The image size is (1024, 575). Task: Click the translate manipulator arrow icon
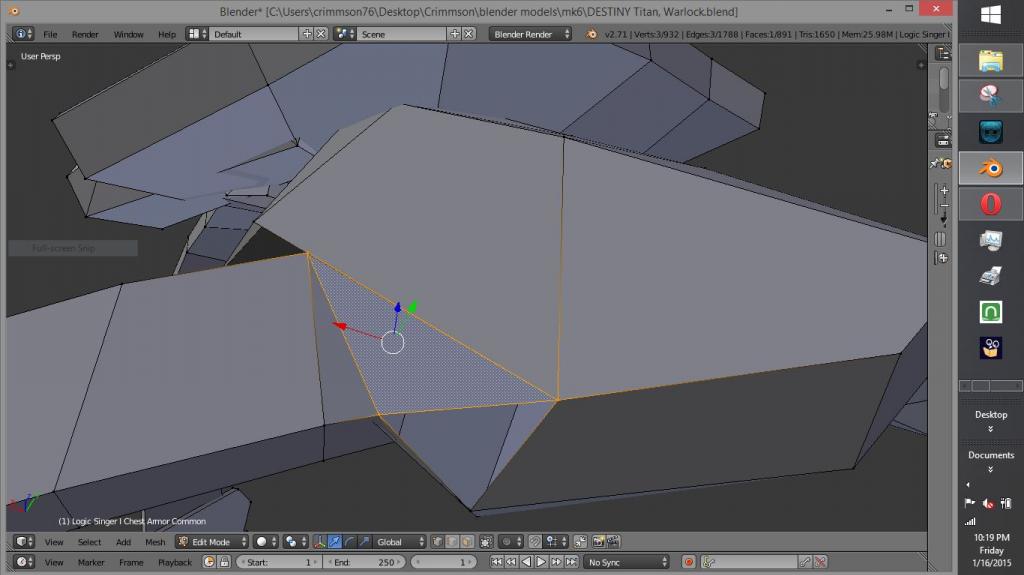click(335, 542)
